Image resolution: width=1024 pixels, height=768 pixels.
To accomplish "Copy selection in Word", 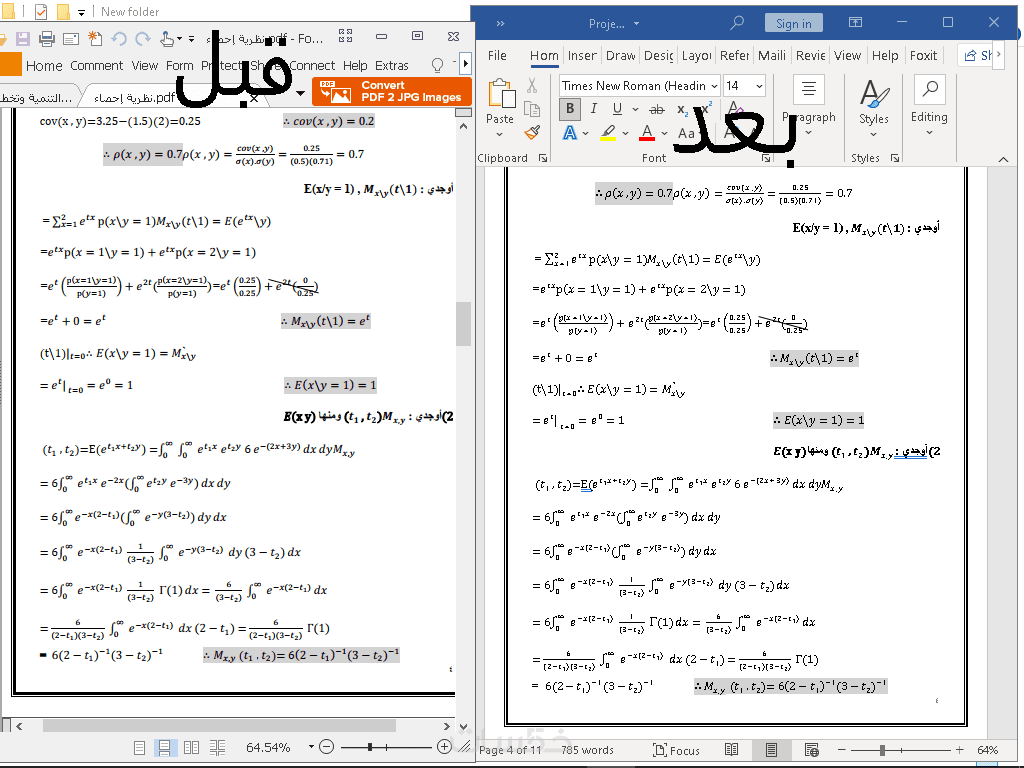I will tap(532, 109).
